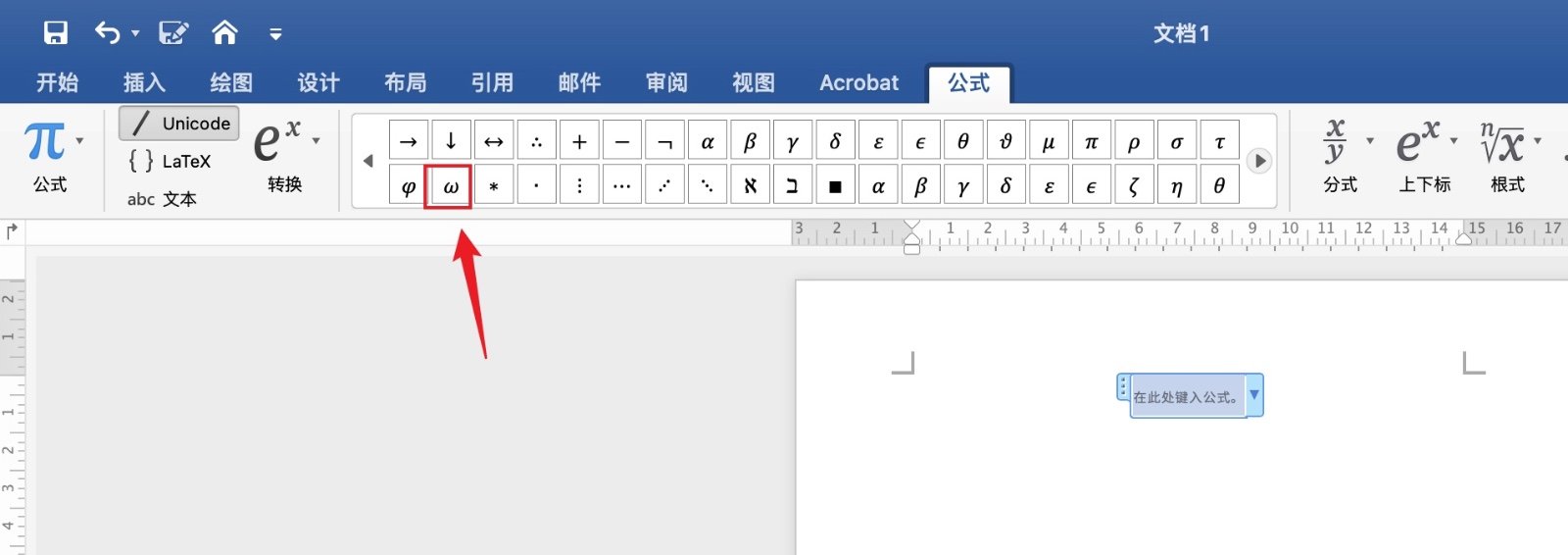Open the Undo history dropdown arrow
This screenshot has height=555, width=1568.
[x=135, y=33]
